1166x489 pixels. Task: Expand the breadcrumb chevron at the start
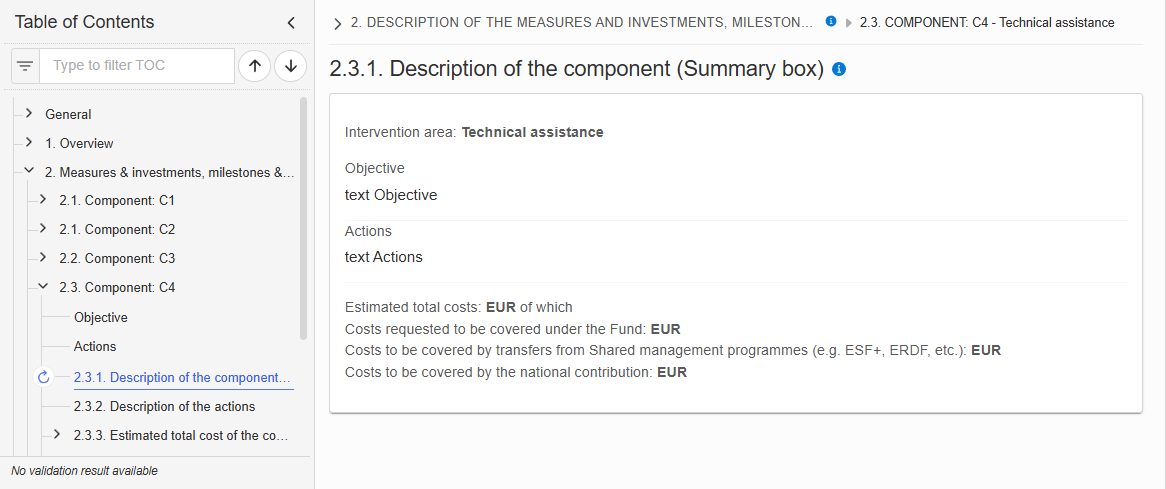pyautogui.click(x=338, y=24)
